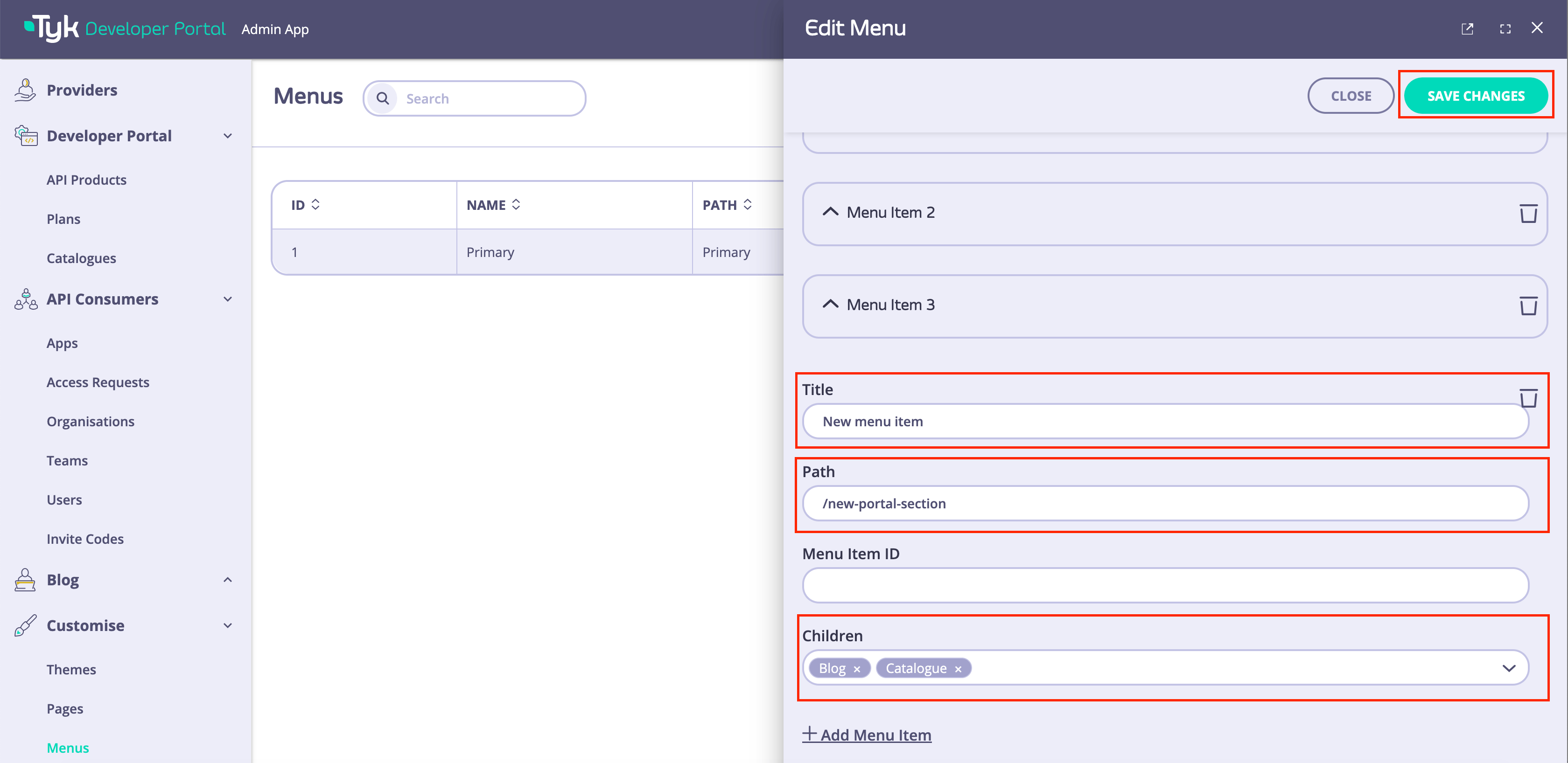Toggle the Blog section chevron
Screen dimensions: 1568x763
[x=228, y=580]
